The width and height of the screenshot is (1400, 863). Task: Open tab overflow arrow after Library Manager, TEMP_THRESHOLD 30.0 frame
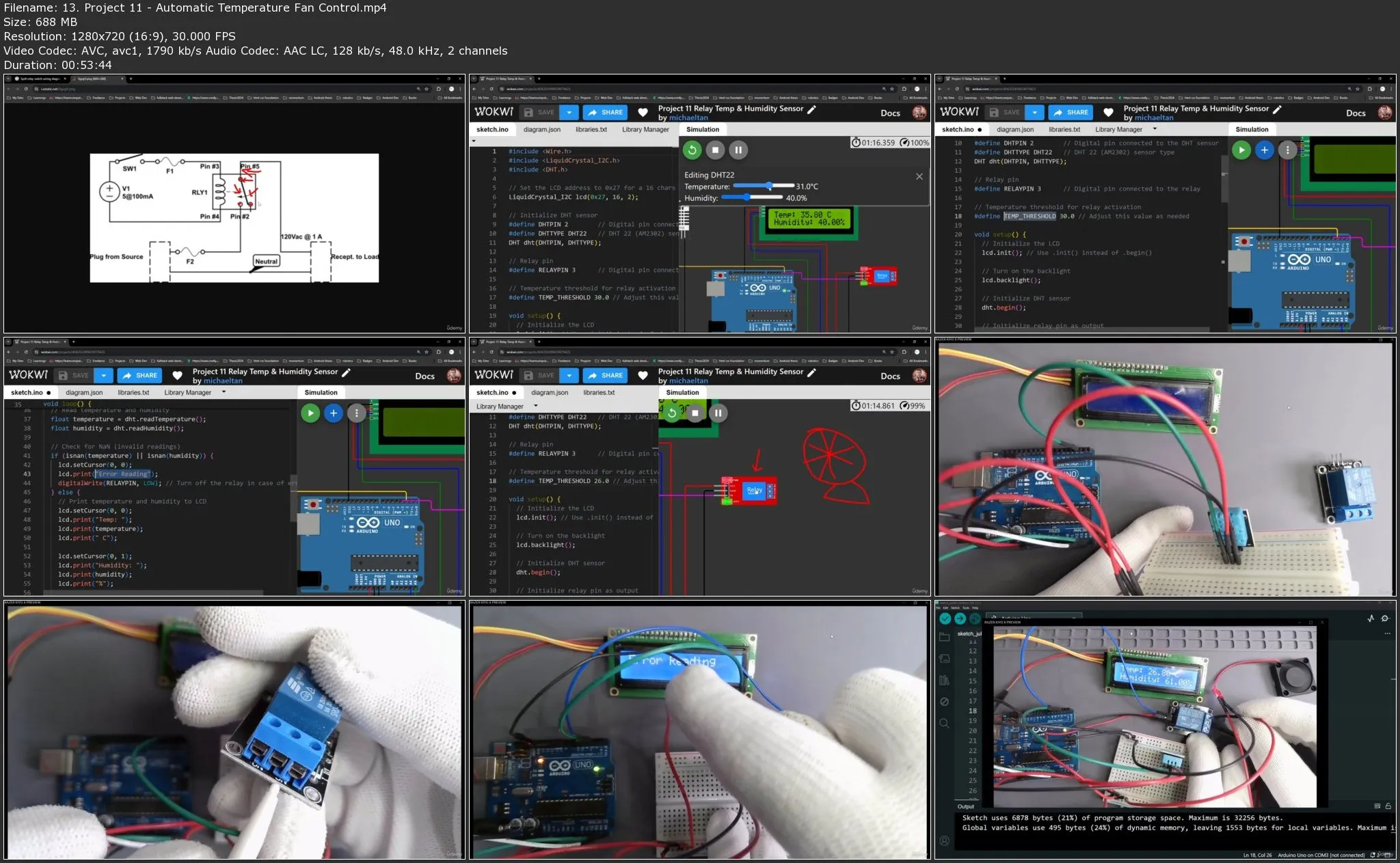pyautogui.click(x=1155, y=128)
